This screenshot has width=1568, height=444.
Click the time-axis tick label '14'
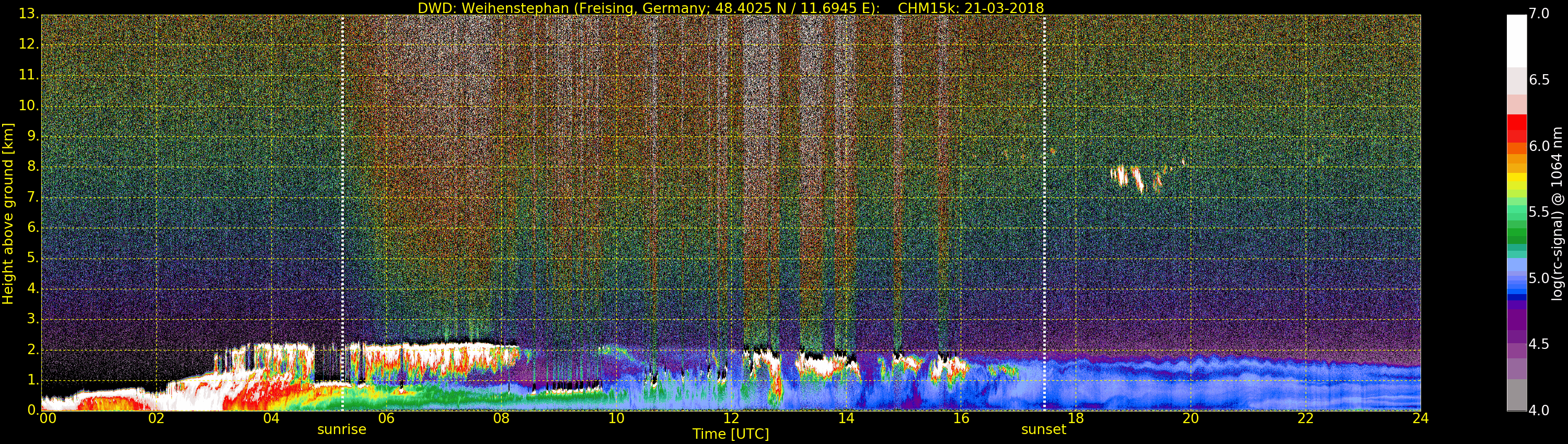846,418
